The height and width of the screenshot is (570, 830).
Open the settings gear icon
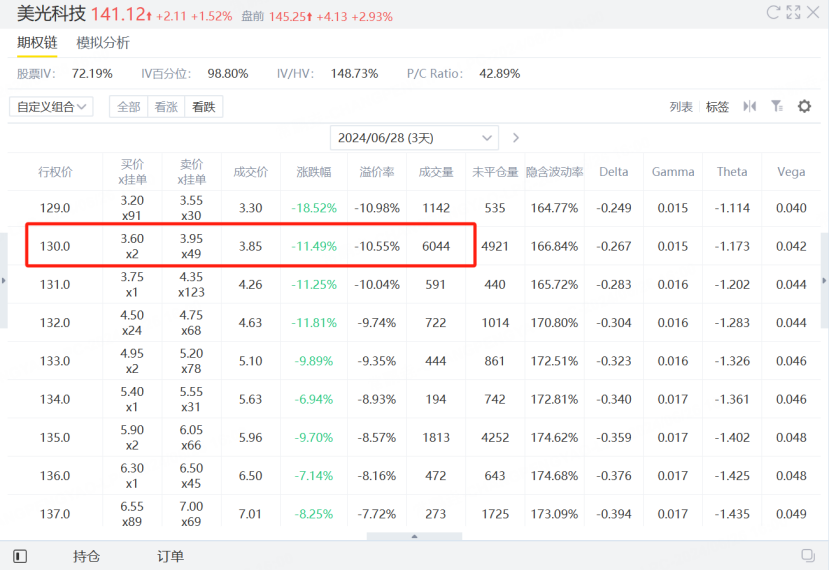coord(805,106)
